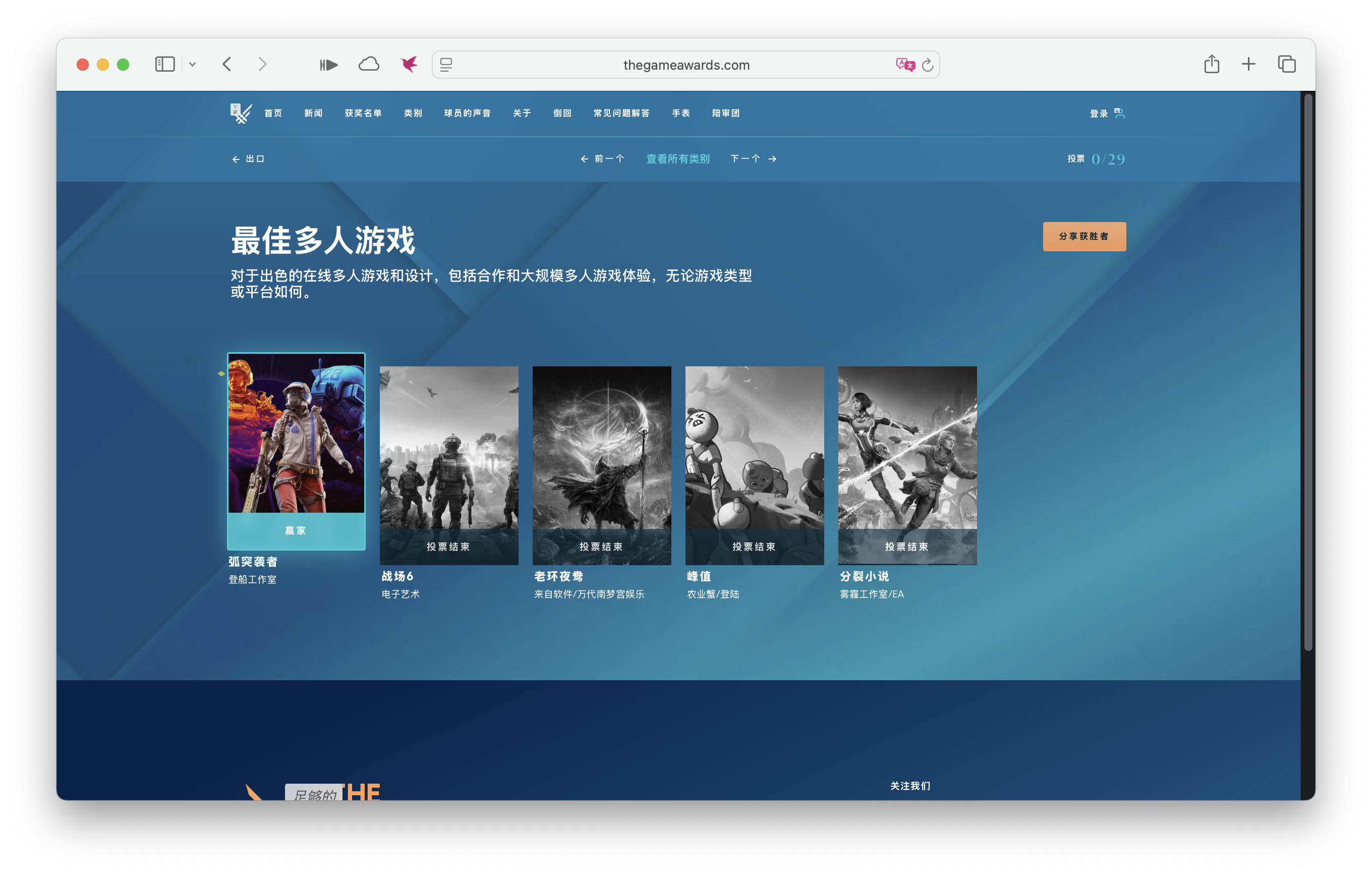Screen dimensions: 1372x875
Task: Click the share icon in the toolbar
Action: tap(1212, 64)
